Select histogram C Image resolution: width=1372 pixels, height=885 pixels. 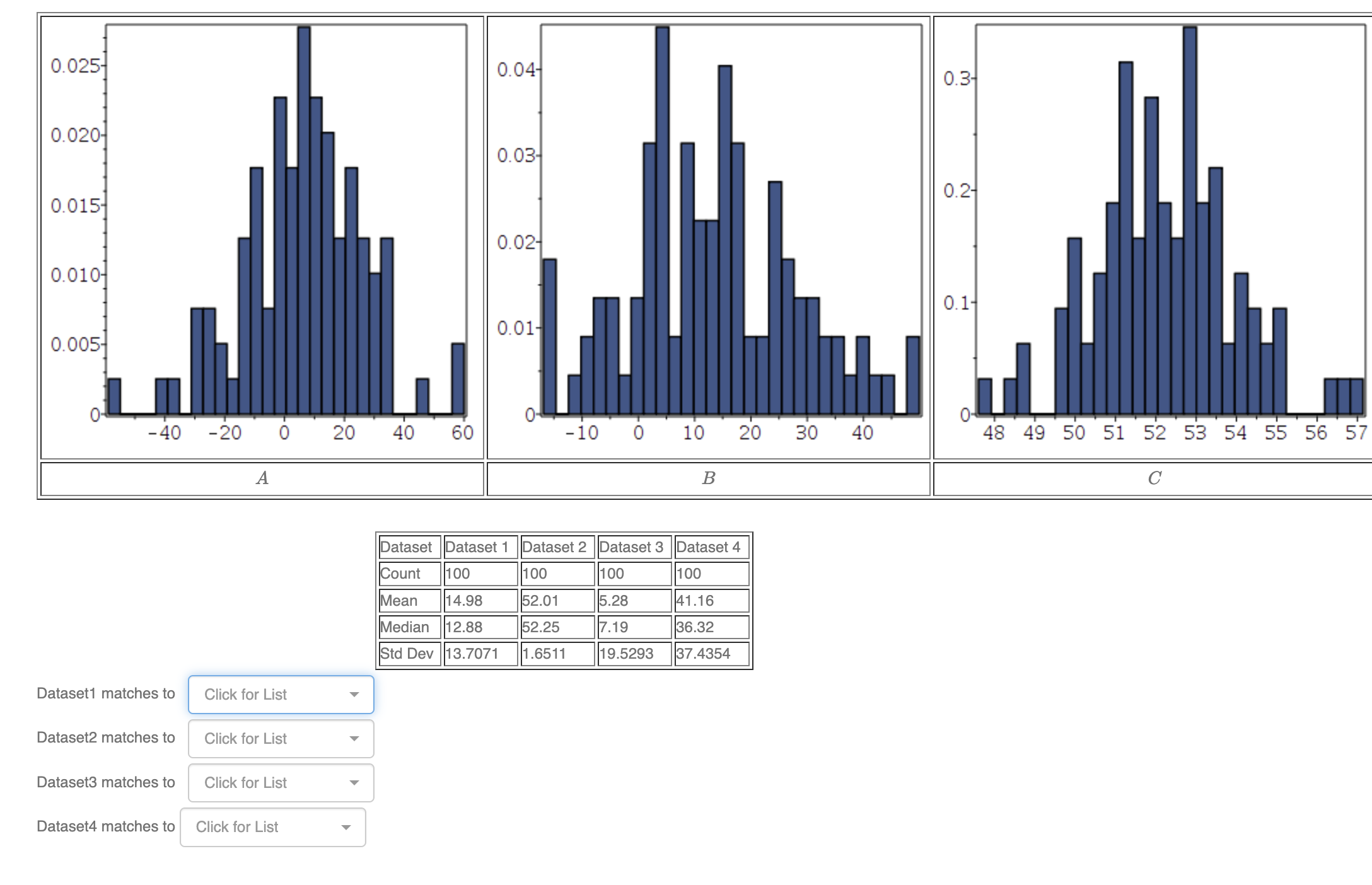[x=1154, y=221]
